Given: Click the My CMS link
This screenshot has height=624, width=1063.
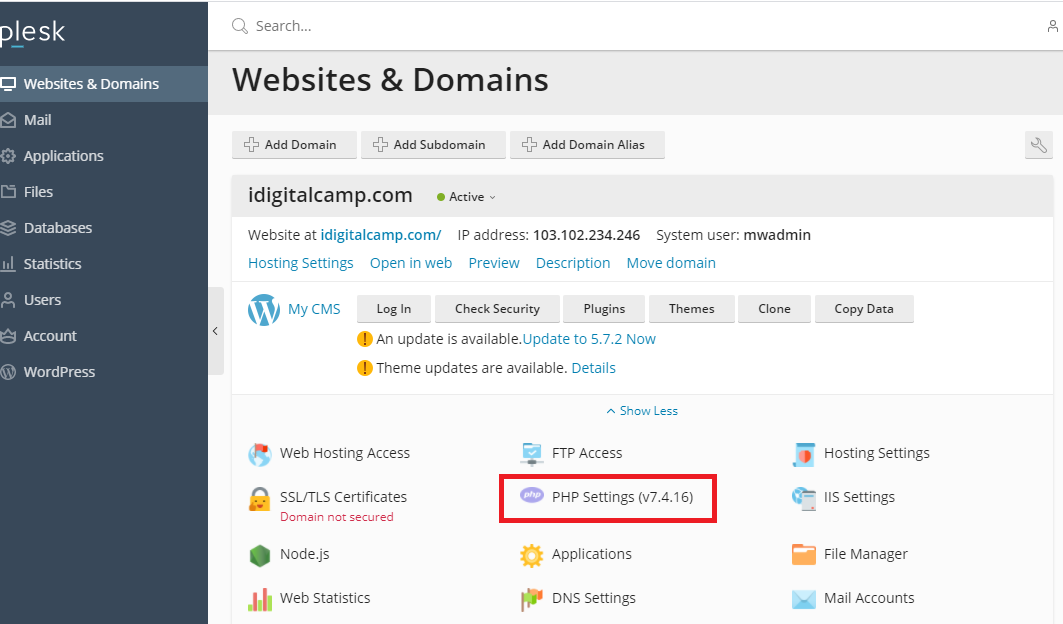Looking at the screenshot, I should tap(315, 309).
